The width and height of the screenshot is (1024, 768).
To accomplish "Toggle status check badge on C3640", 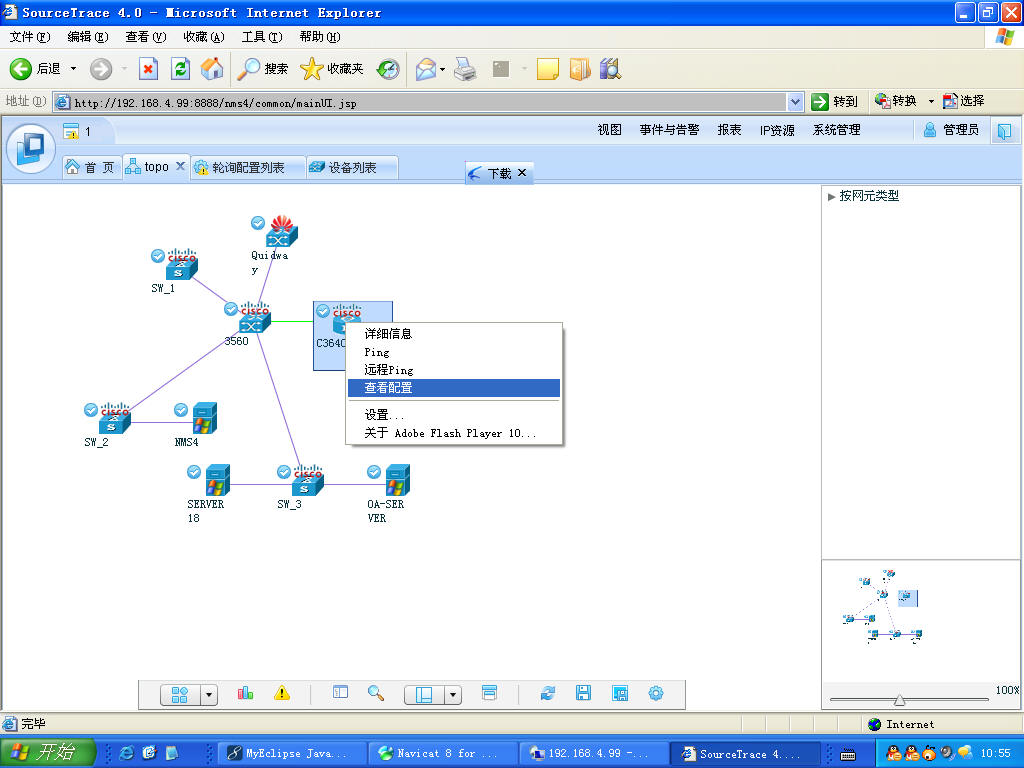I will tap(323, 312).
